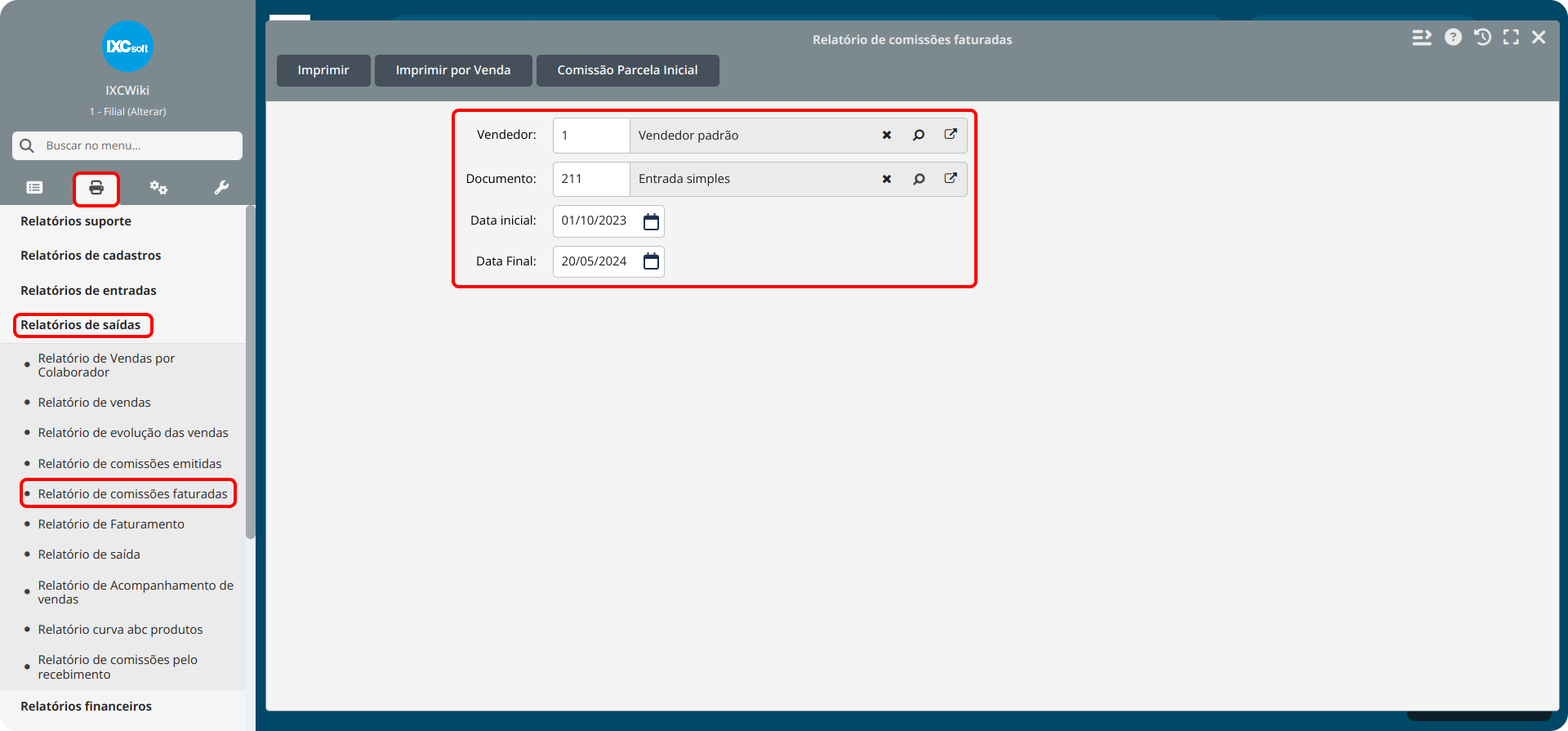
Task: Open the list menu icon tab
Action: tap(34, 188)
